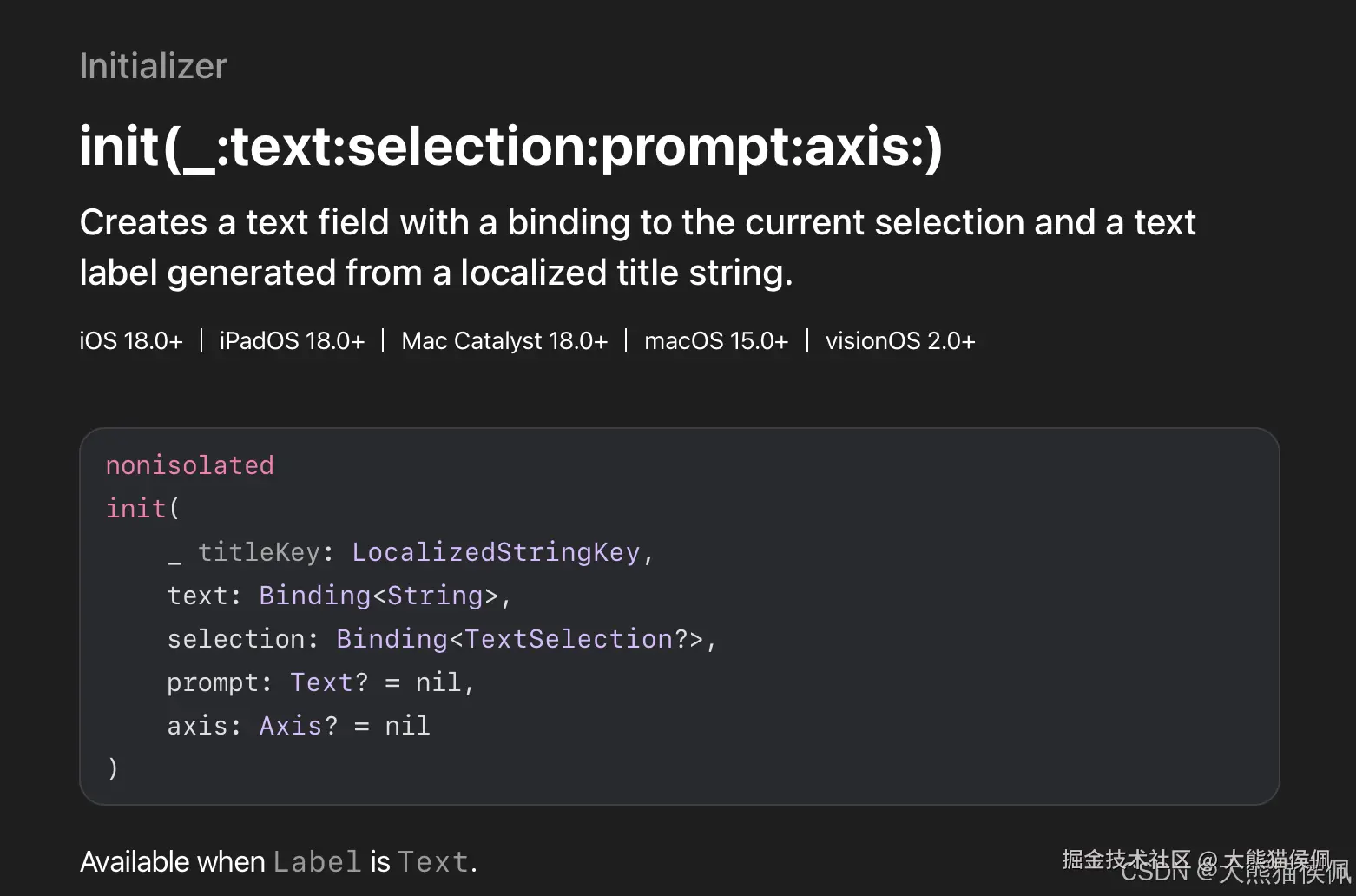
Task: Select the visionOS 2.0+ availability badge
Action: (900, 341)
